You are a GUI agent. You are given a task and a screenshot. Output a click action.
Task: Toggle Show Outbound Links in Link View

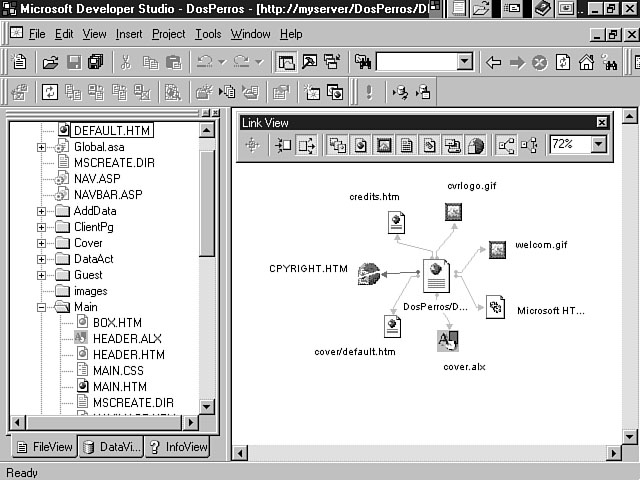pyautogui.click(x=306, y=145)
